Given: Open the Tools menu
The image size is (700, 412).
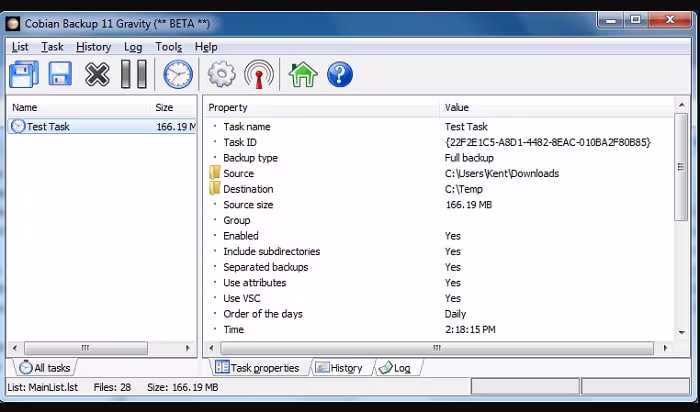Looking at the screenshot, I should (x=168, y=47).
